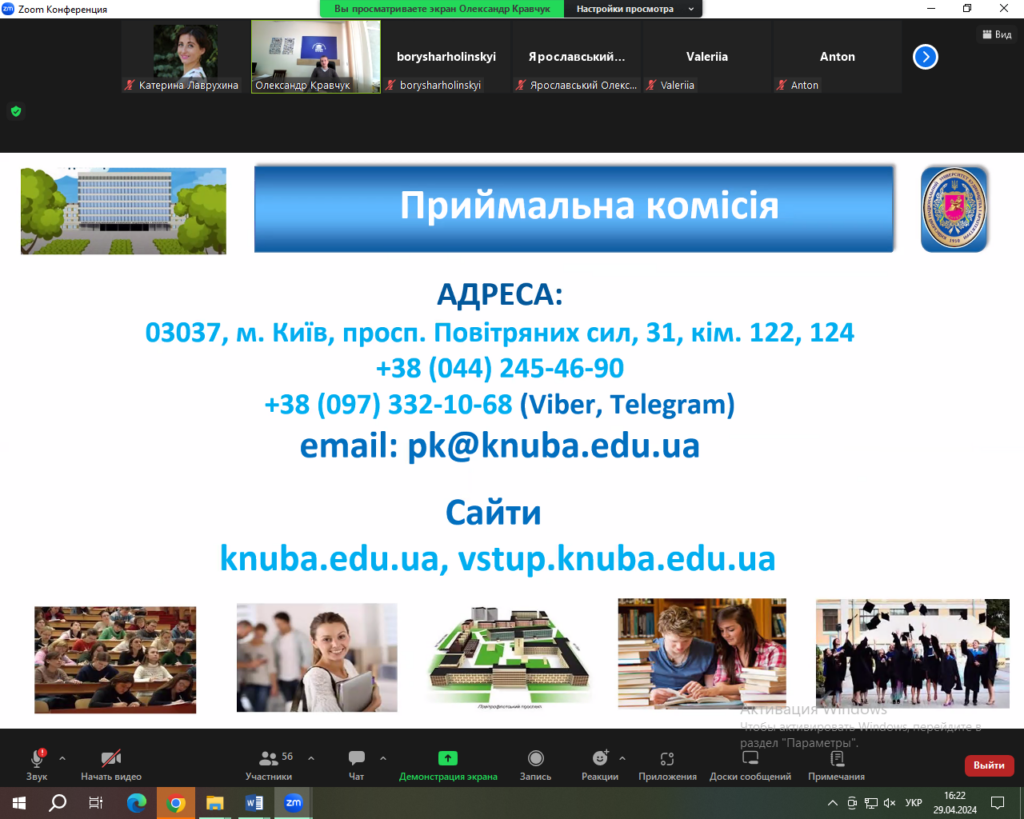The image size is (1024, 819).
Task: Open the Участники participants panel
Action: click(268, 765)
